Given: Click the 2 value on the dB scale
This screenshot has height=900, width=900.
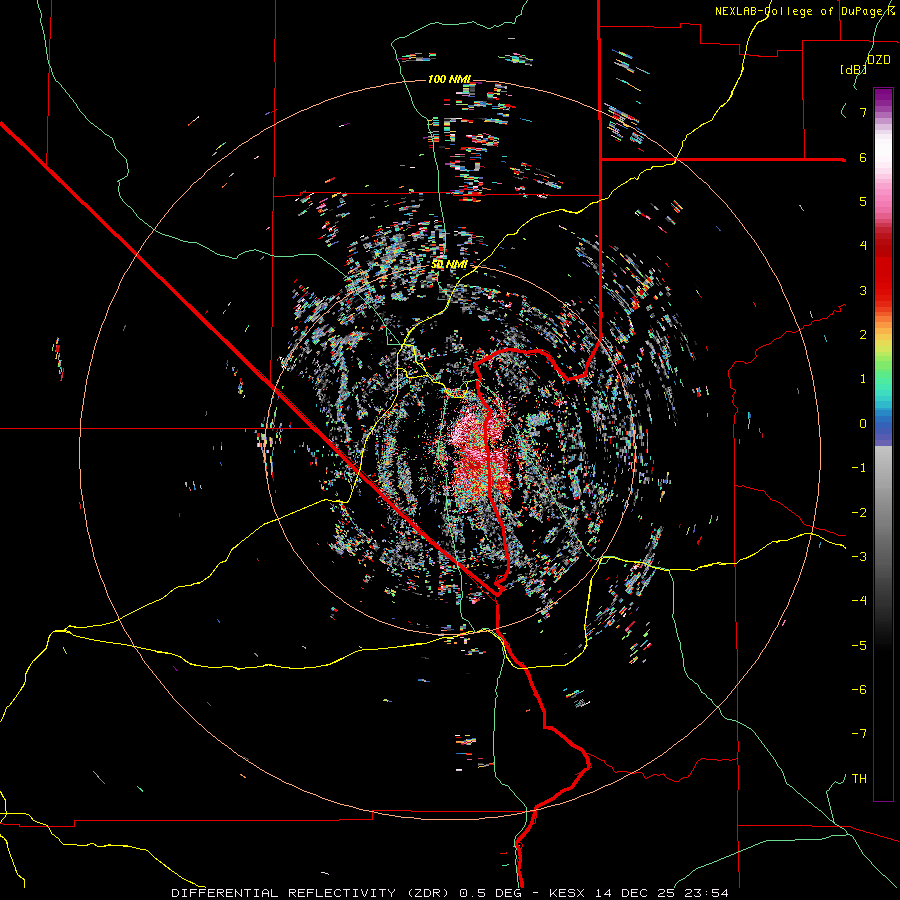Looking at the screenshot, I should (x=863, y=335).
